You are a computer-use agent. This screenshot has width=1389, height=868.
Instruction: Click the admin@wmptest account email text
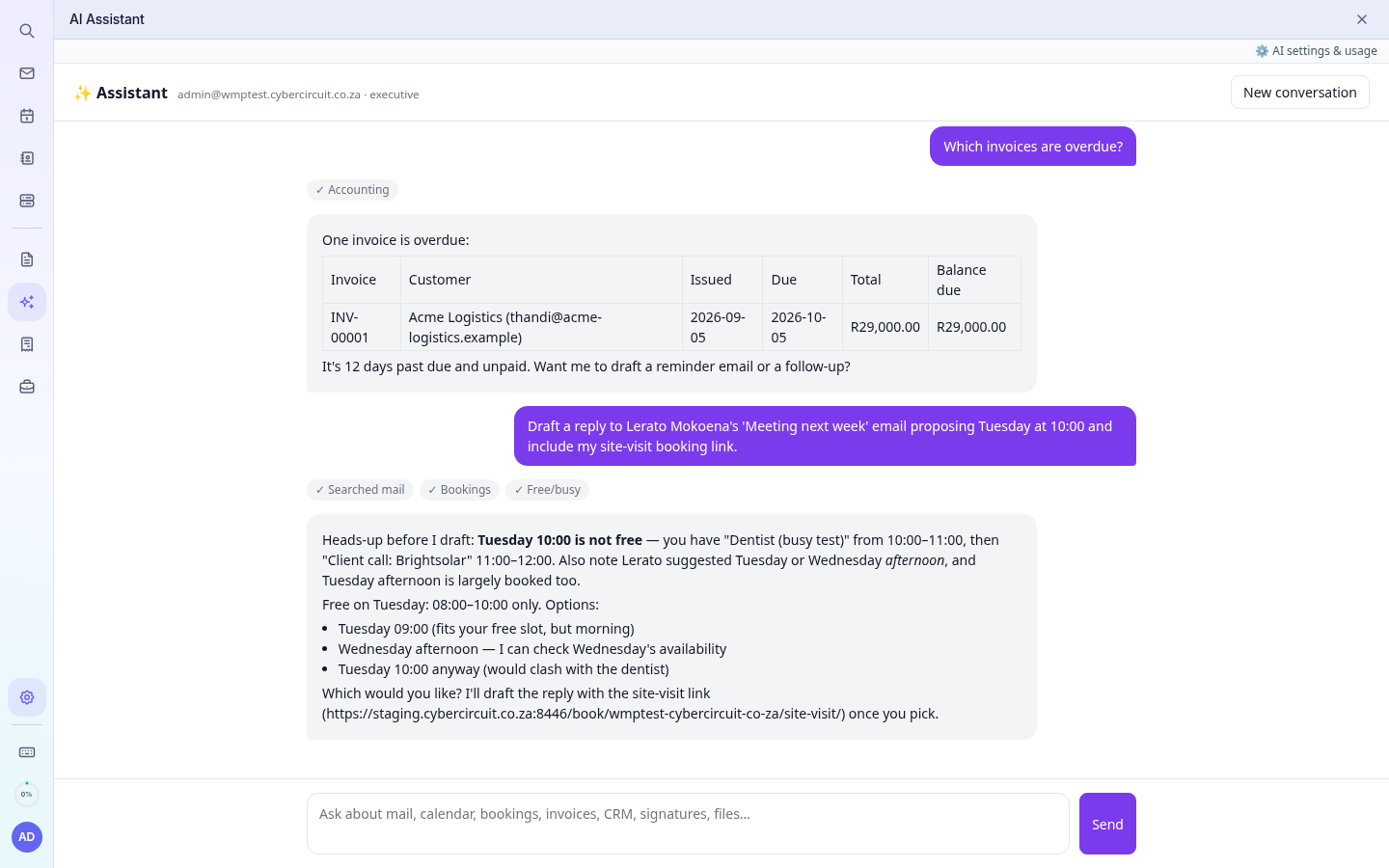[269, 95]
